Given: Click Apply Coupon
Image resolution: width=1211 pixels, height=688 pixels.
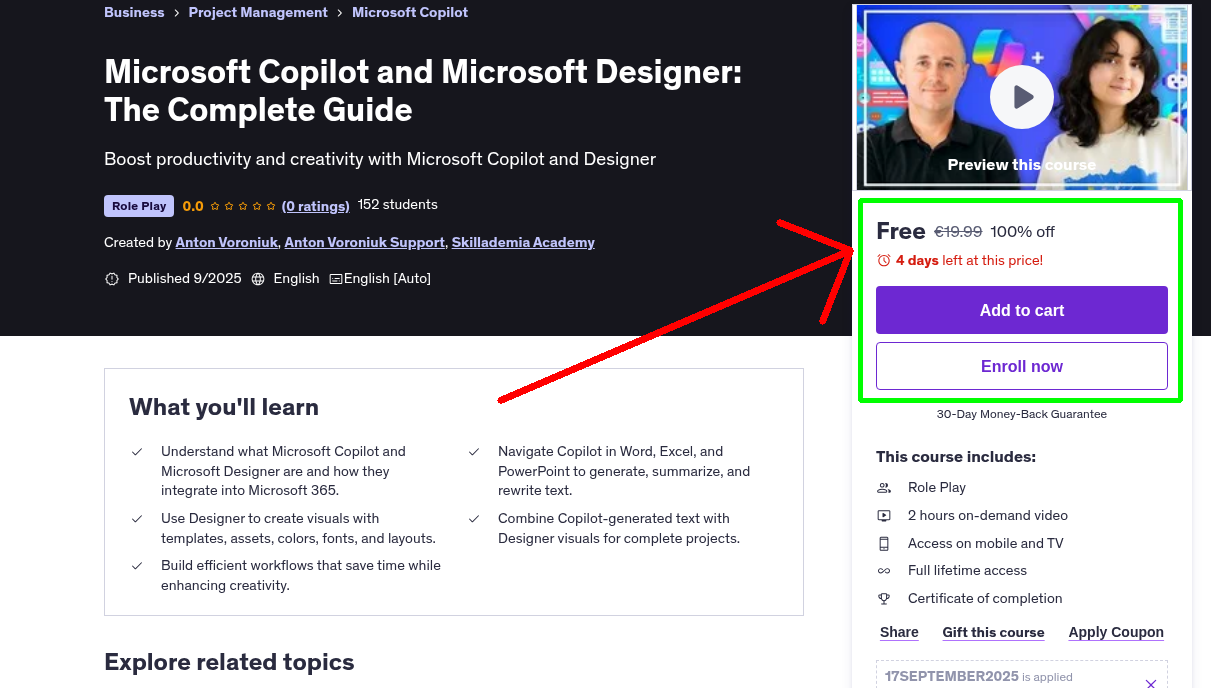Looking at the screenshot, I should coord(1116,632).
